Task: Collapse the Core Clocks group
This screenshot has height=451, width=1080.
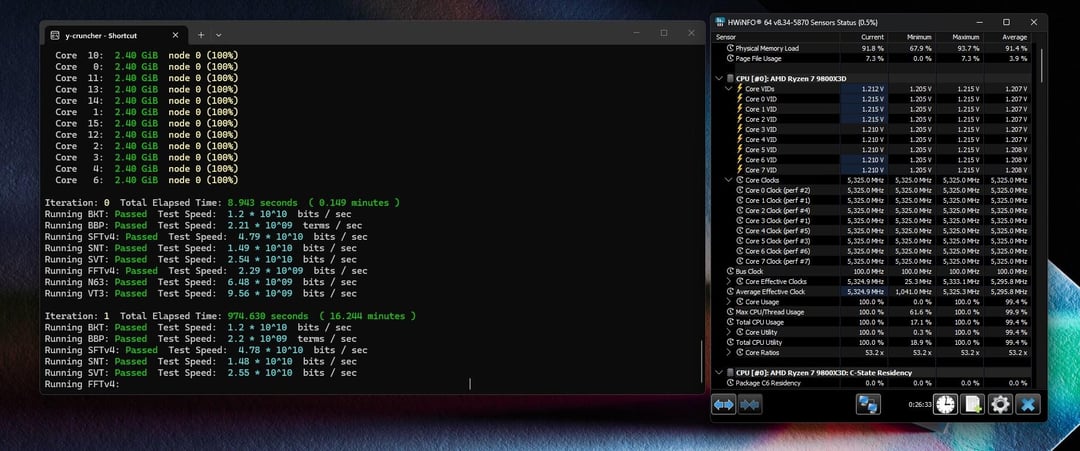Action: pos(729,180)
